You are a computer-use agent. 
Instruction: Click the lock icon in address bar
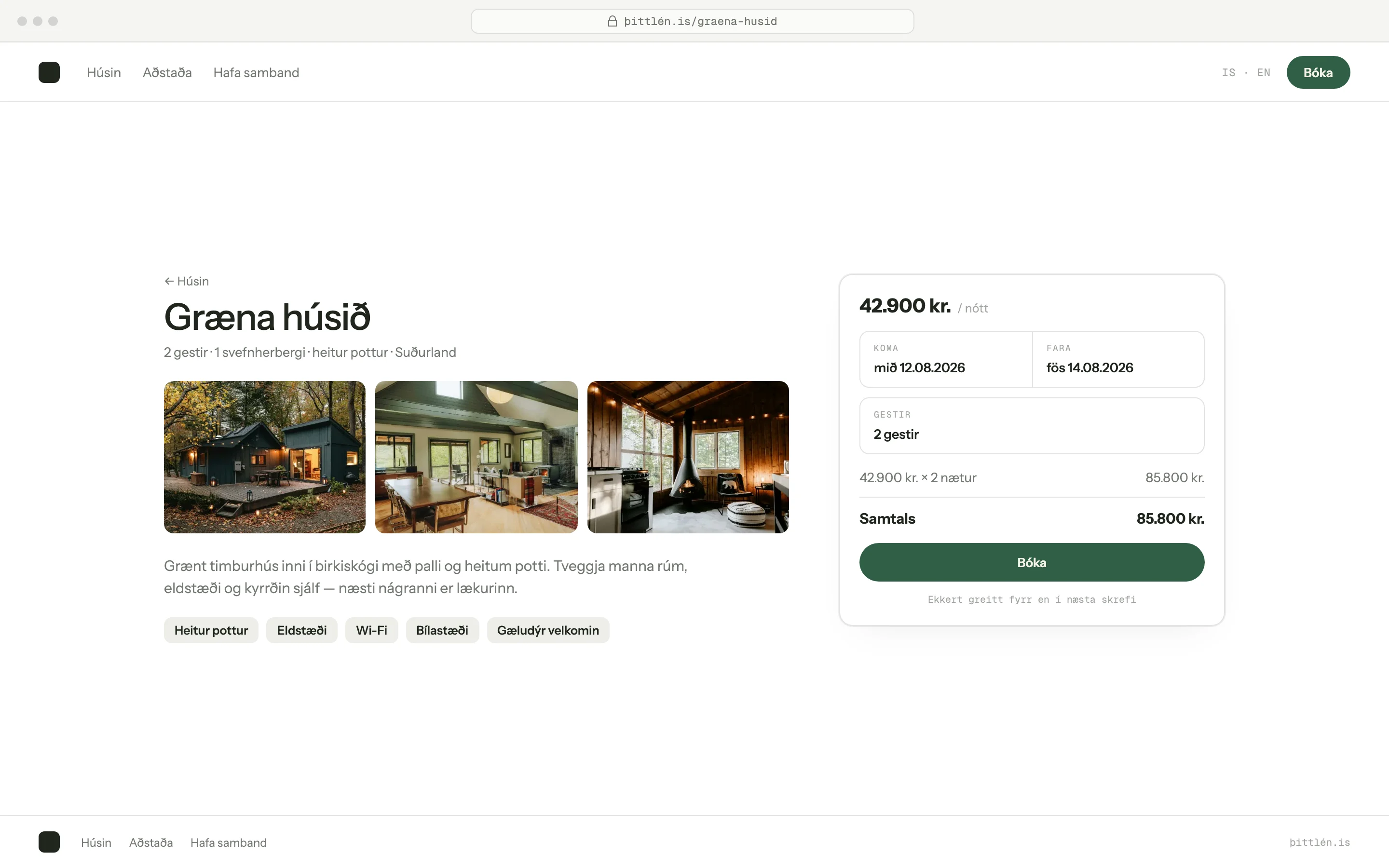tap(613, 21)
